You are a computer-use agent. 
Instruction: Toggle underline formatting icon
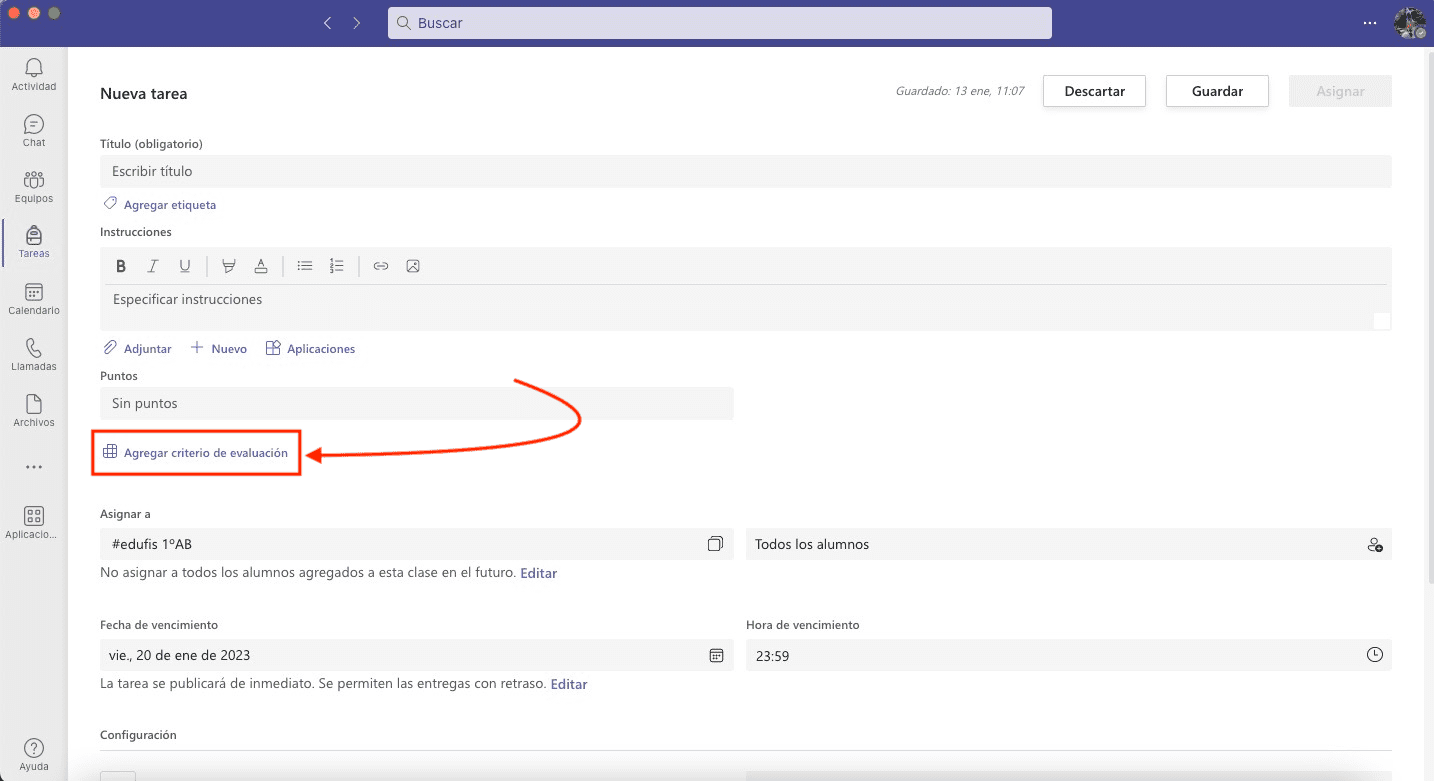[185, 266]
